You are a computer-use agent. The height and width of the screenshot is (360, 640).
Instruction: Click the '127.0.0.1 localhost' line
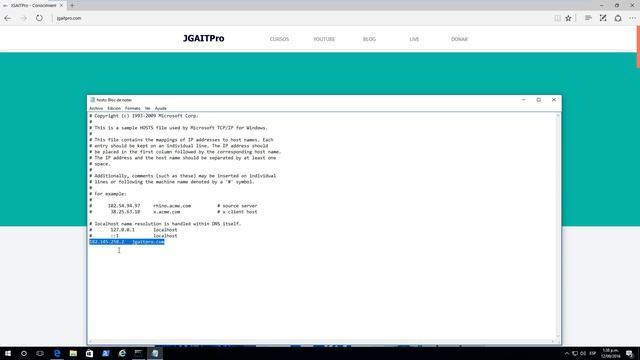pyautogui.click(x=133, y=230)
